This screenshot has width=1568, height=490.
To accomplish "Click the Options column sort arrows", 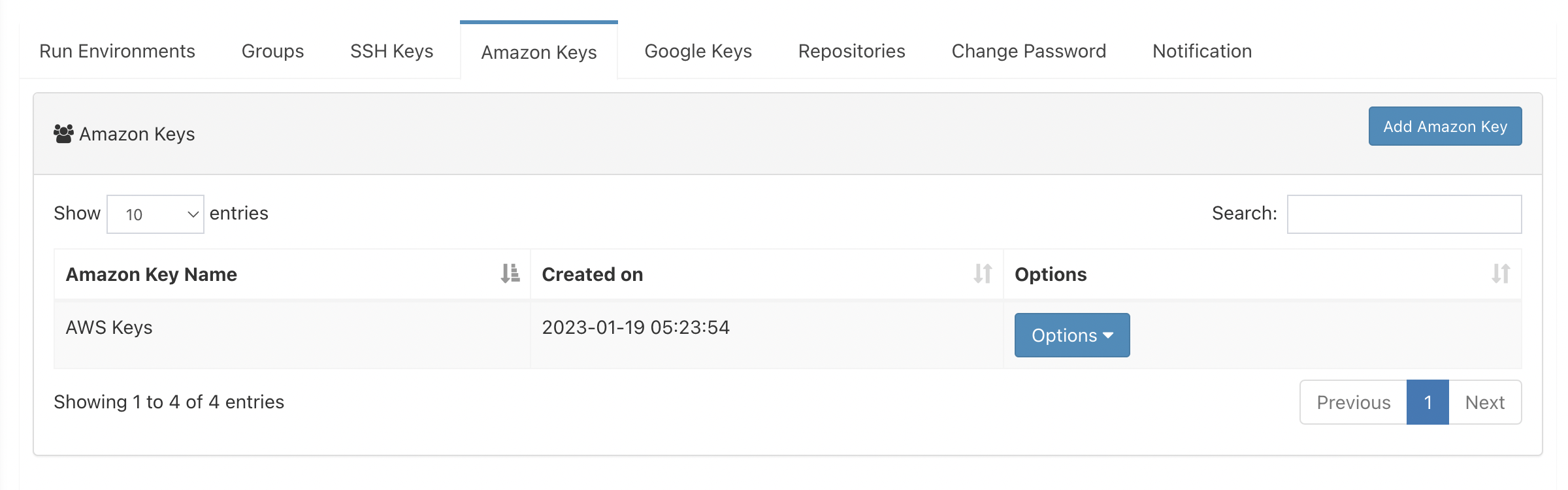I will click(1501, 273).
